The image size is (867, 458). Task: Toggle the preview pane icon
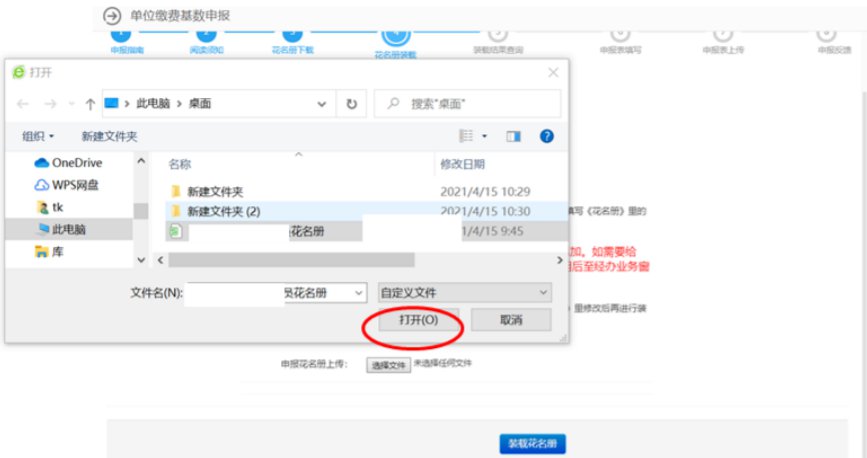(x=513, y=136)
